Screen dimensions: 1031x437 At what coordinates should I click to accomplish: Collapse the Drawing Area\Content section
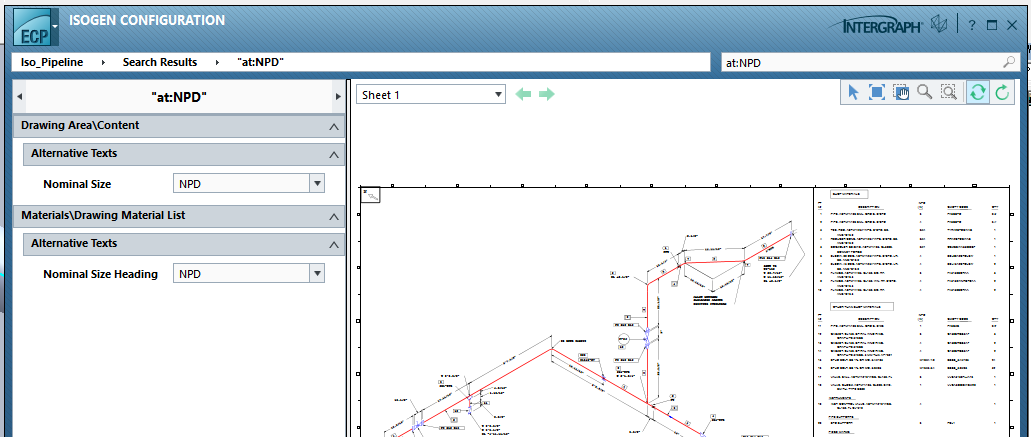click(x=334, y=126)
